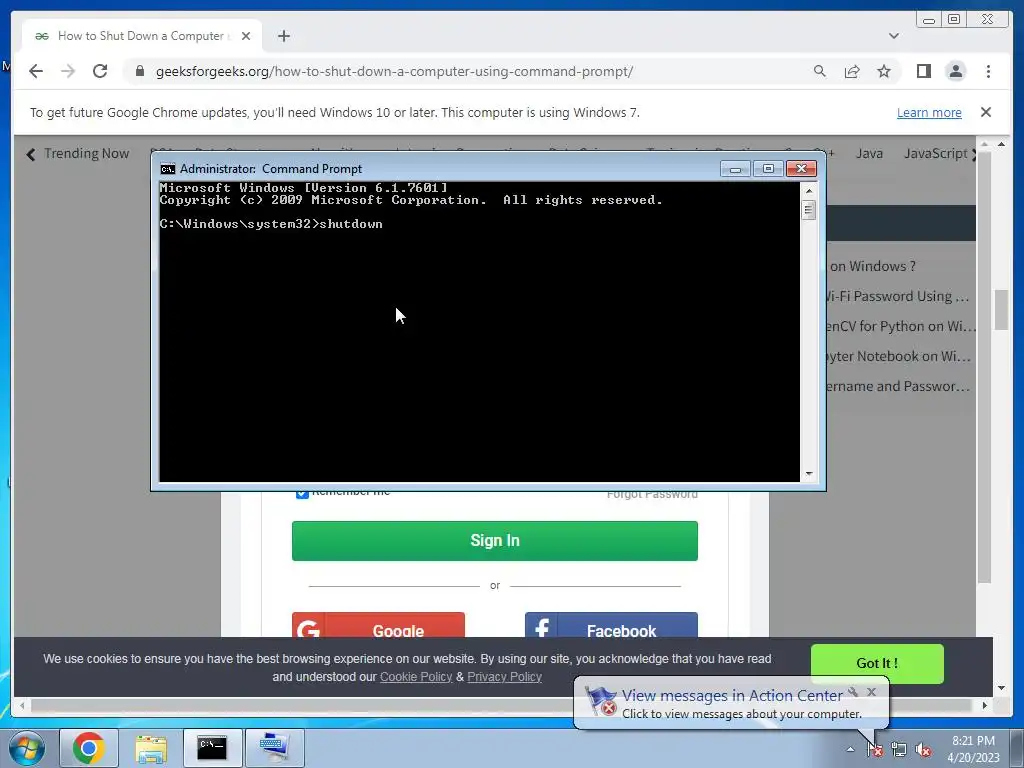Open the Jupyter Notebook sidebar article
Screen dimensions: 1024x768
click(x=898, y=357)
